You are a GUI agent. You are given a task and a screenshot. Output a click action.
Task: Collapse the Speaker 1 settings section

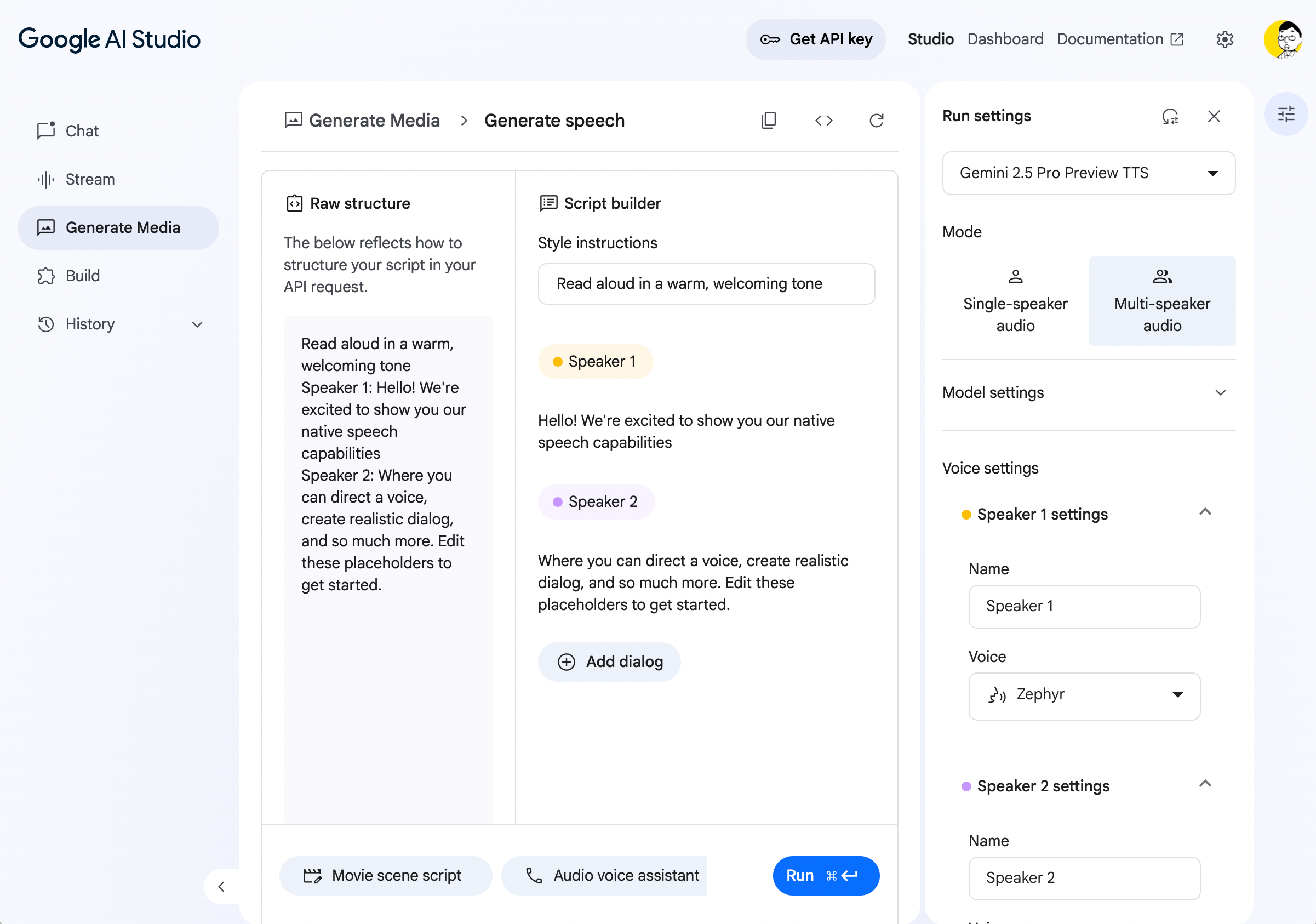[1205, 512]
